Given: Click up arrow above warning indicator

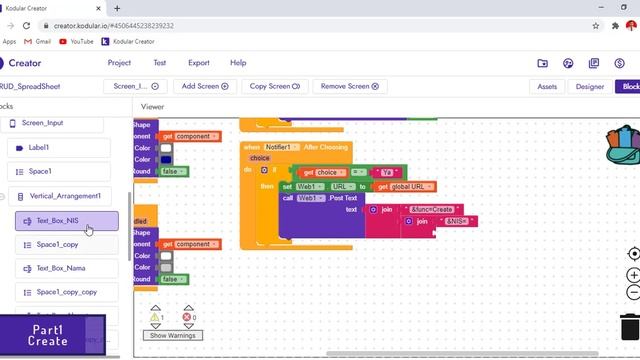Looking at the screenshot, I should [156, 308].
